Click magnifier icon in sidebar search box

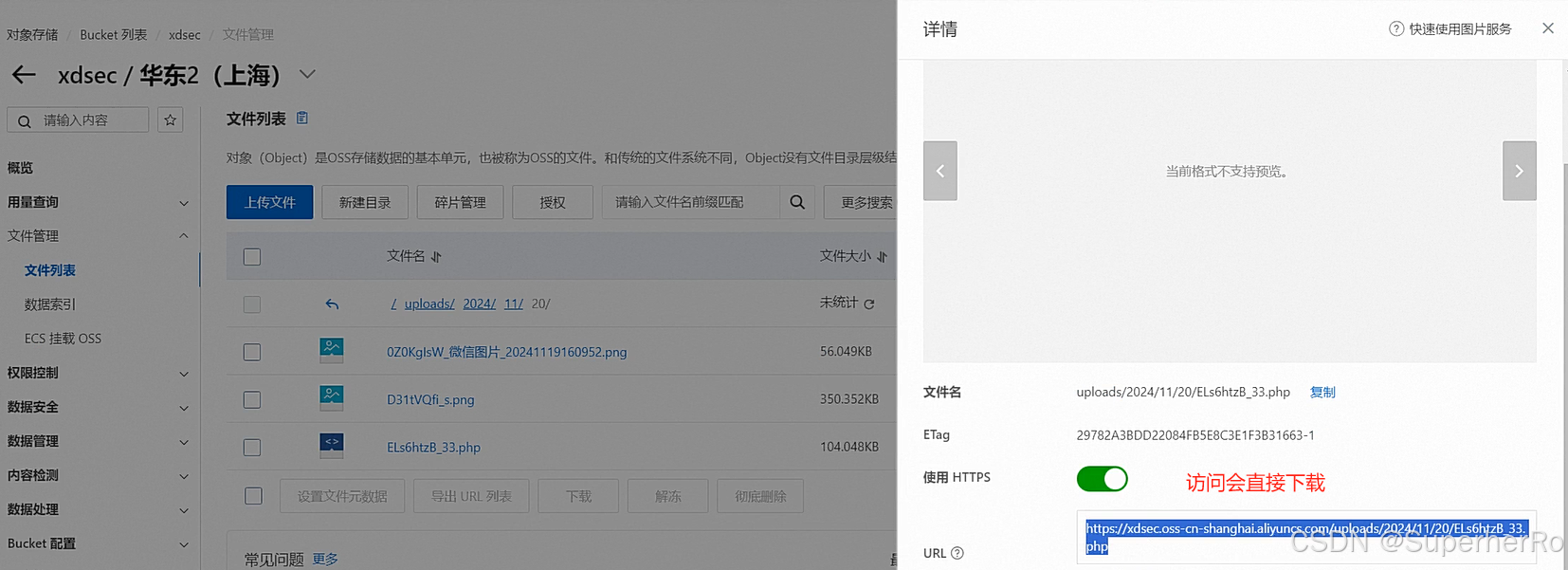25,121
